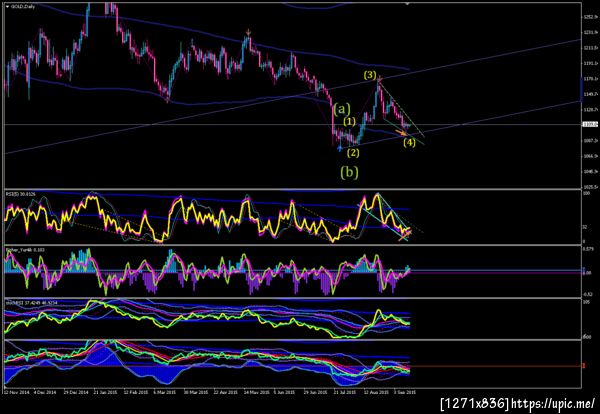
Task: Click the 100 scale value in RSI pane
Action: click(585, 193)
